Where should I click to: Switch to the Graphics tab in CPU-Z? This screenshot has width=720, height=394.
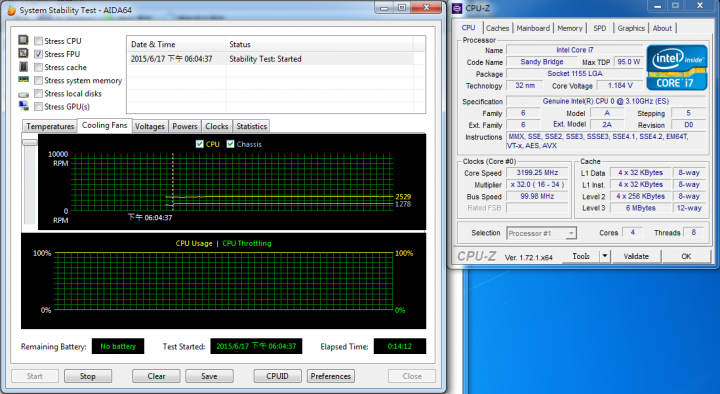[x=631, y=28]
